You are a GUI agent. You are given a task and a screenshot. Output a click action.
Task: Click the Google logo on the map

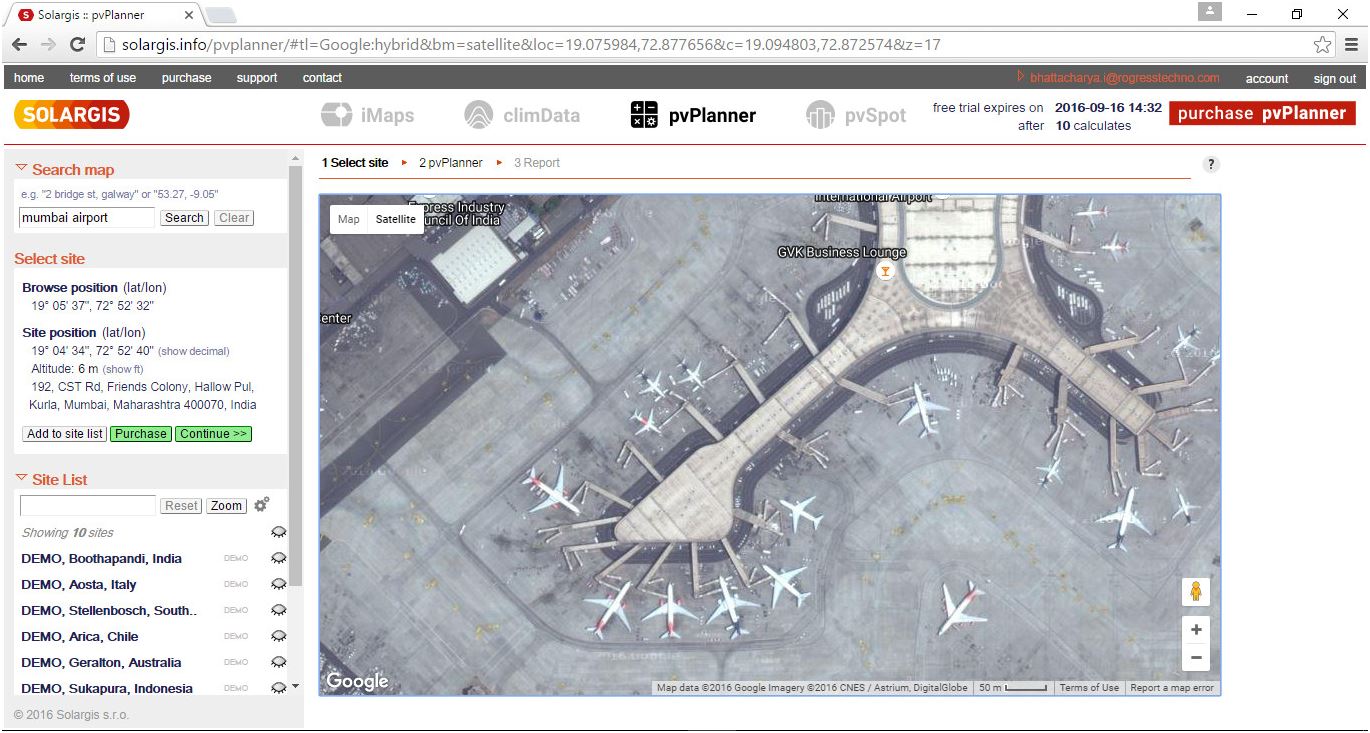pos(357,681)
